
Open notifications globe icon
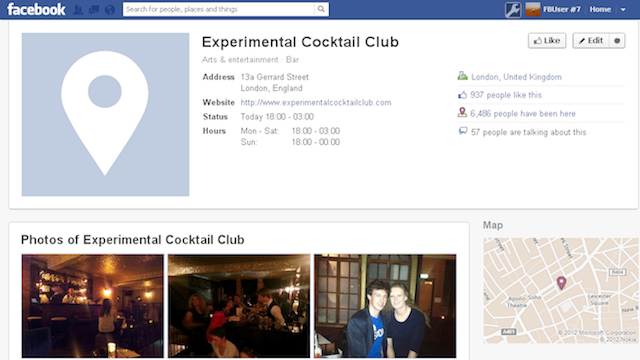[x=110, y=9]
